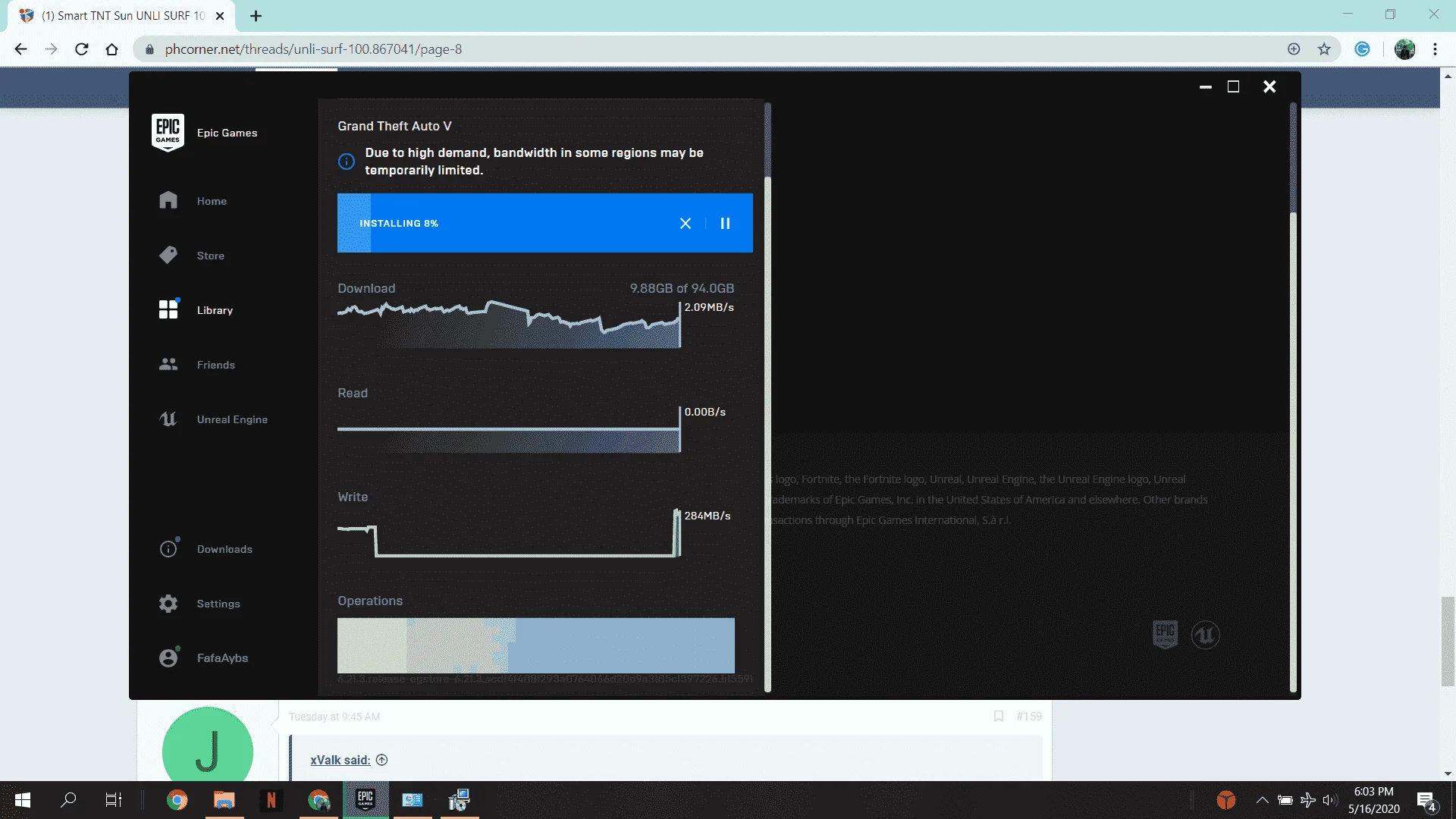Click the taskbar clock showing 6:03 PM
Screen dimensions: 1456x819
pos(1373,800)
